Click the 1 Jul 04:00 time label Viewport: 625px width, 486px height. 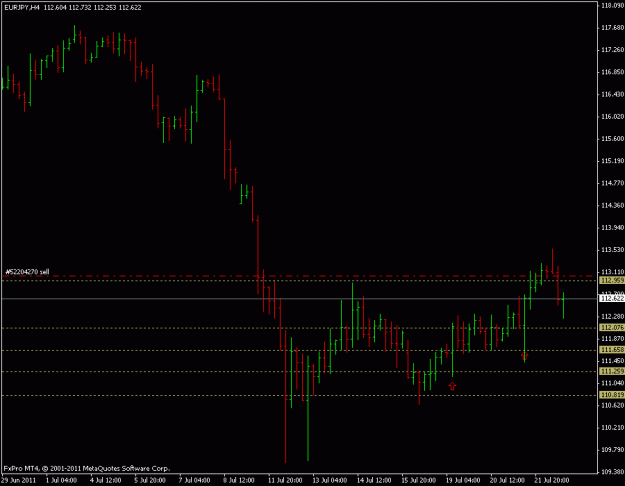pos(61,480)
